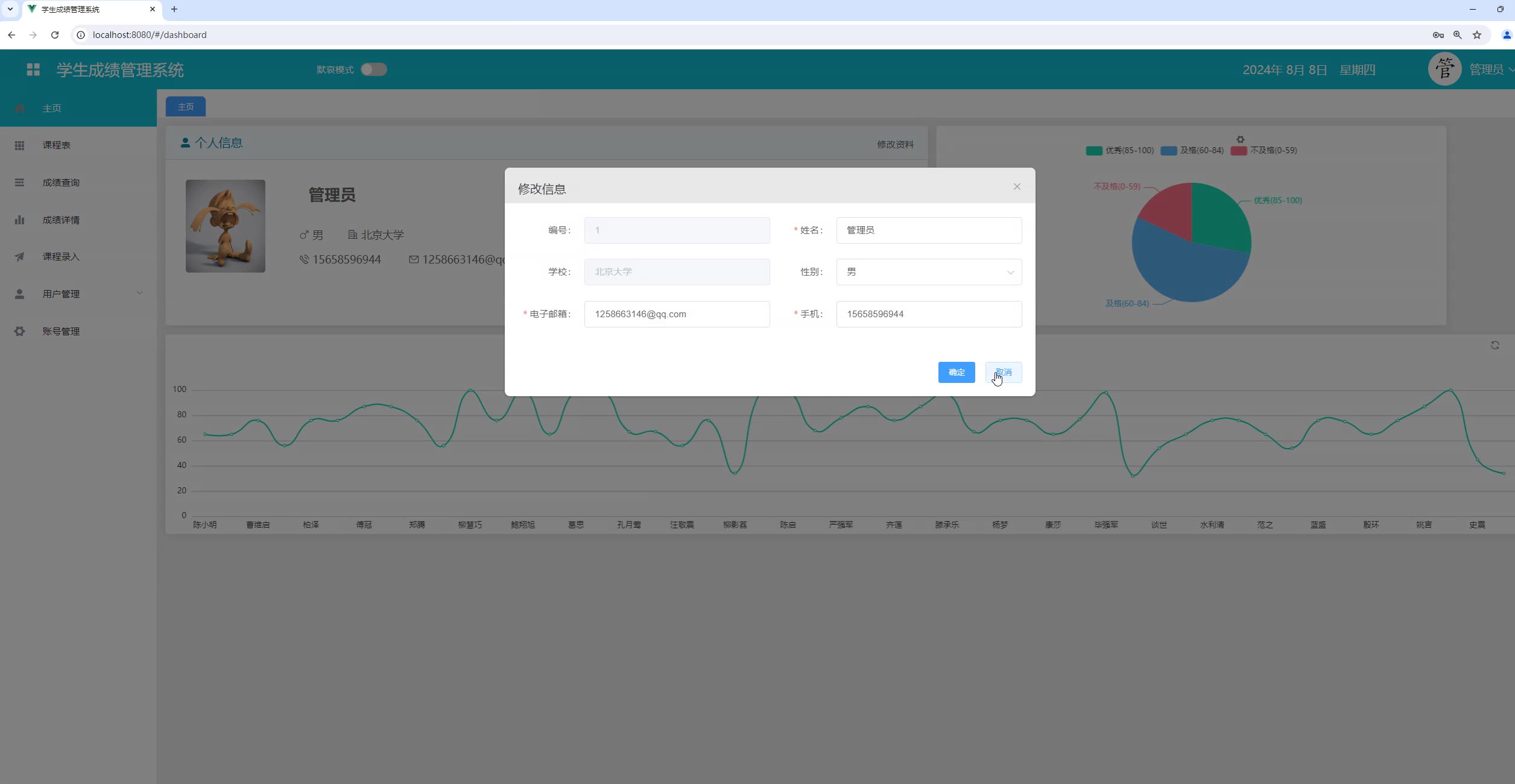
Task: Toggle 不及格(0-59) legend item
Action: click(1264, 151)
